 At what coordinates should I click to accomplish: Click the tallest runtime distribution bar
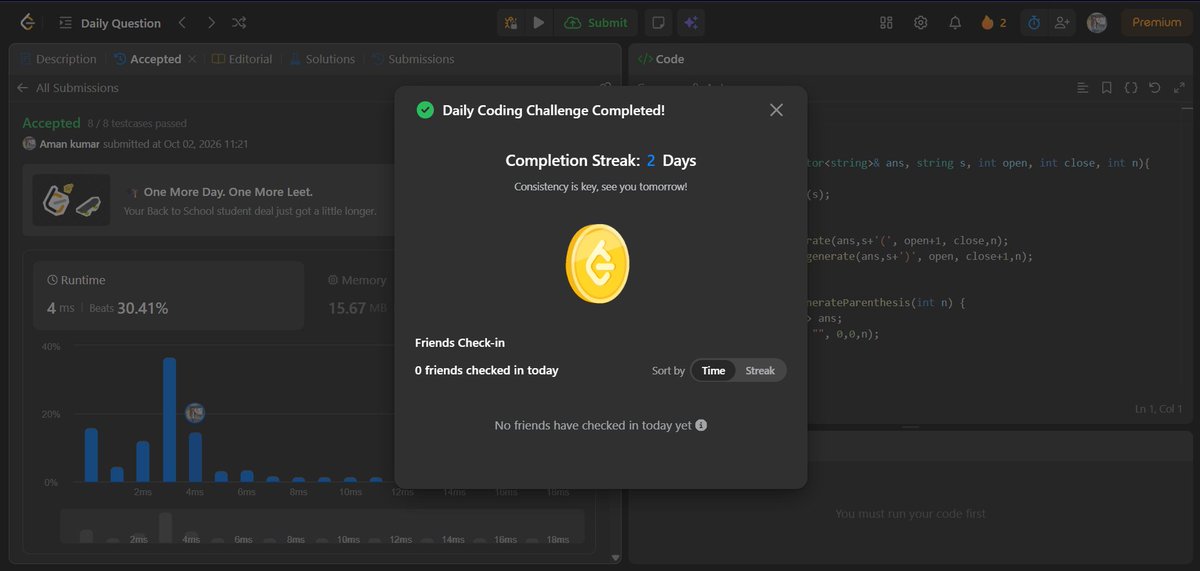pos(169,420)
